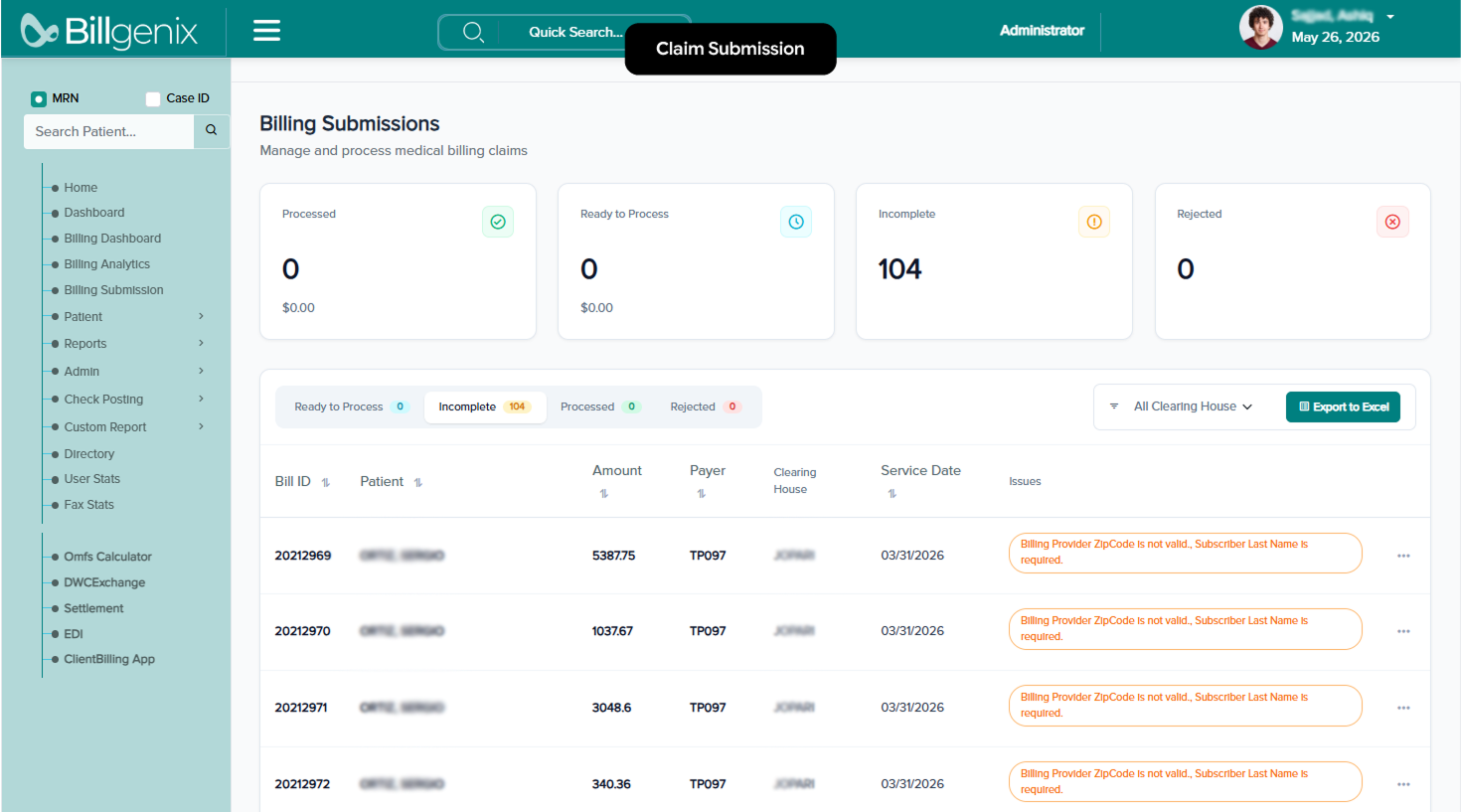Open Directory in the sidebar
1461x812 pixels.
click(x=89, y=454)
